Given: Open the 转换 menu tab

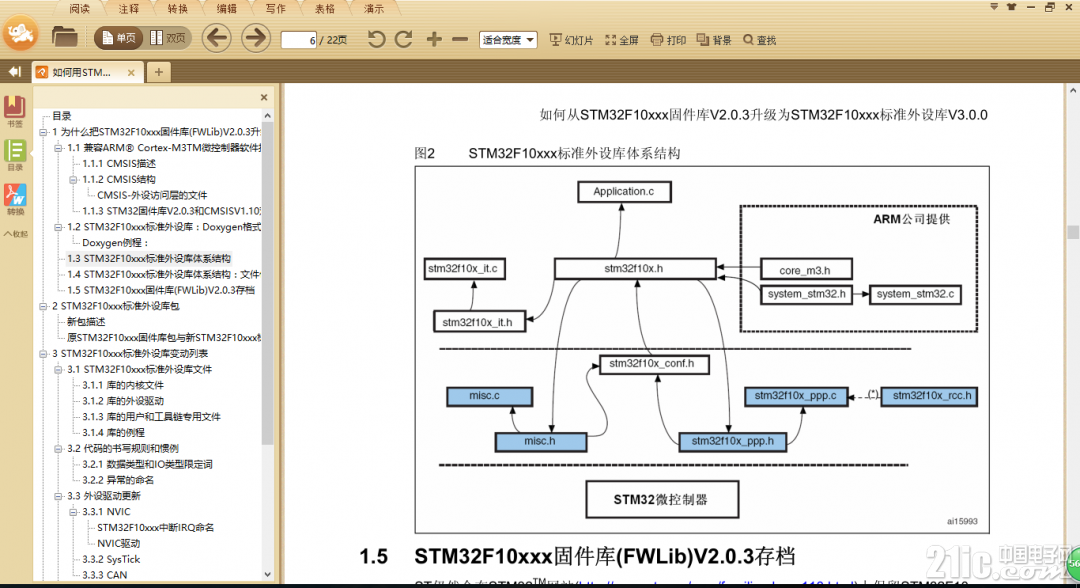Looking at the screenshot, I should [178, 9].
